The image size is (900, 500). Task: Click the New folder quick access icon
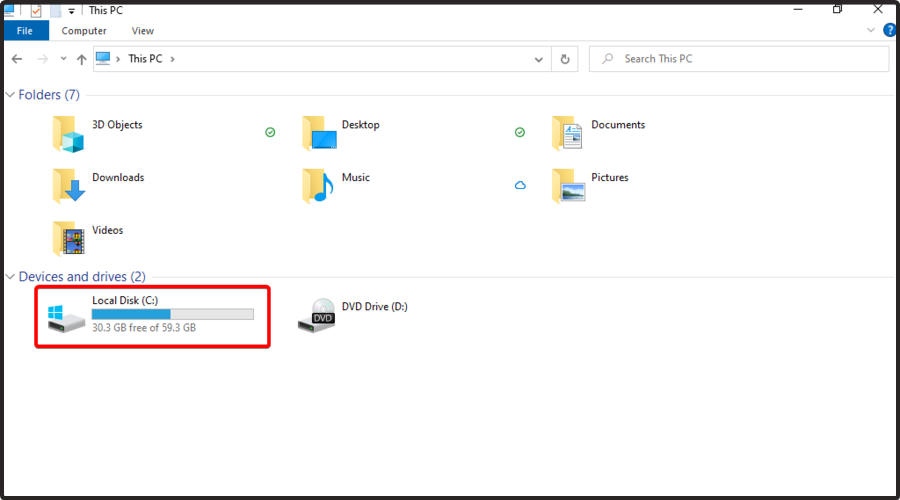tap(55, 10)
